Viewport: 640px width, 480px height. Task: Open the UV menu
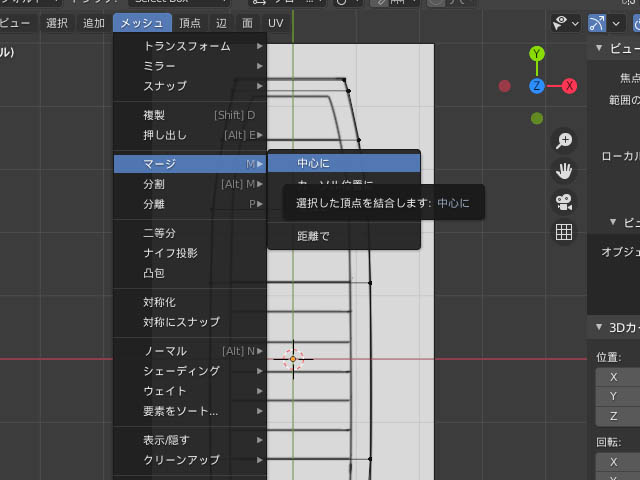click(x=276, y=23)
